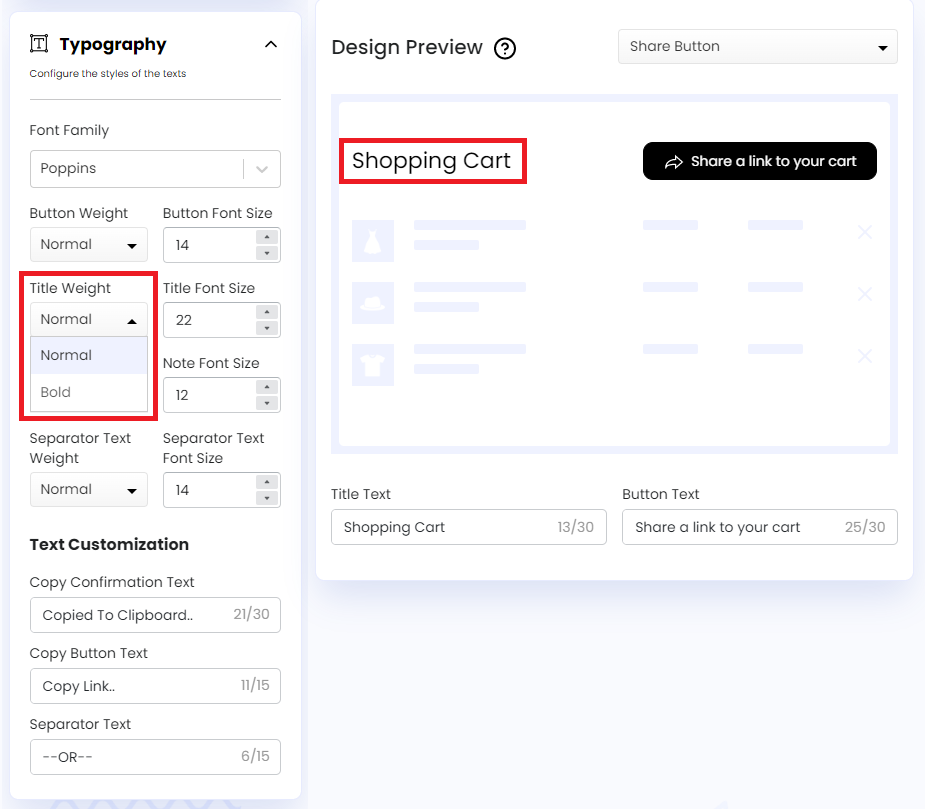Viewport: 925px width, 809px height.
Task: Increase the Title Font Size value
Action: [266, 312]
